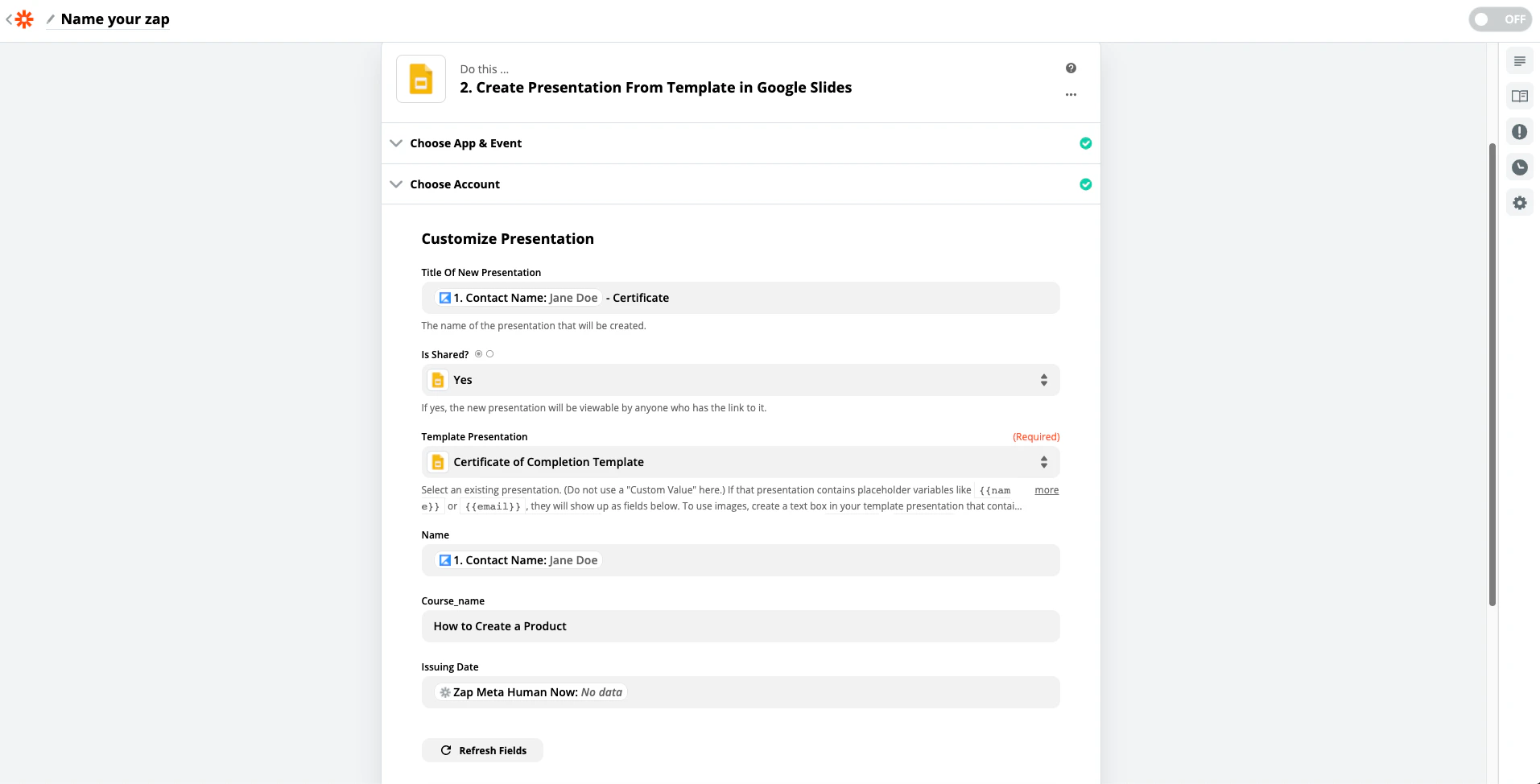This screenshot has height=784, width=1540.
Task: Open the help question mark icon
Action: click(x=1071, y=68)
